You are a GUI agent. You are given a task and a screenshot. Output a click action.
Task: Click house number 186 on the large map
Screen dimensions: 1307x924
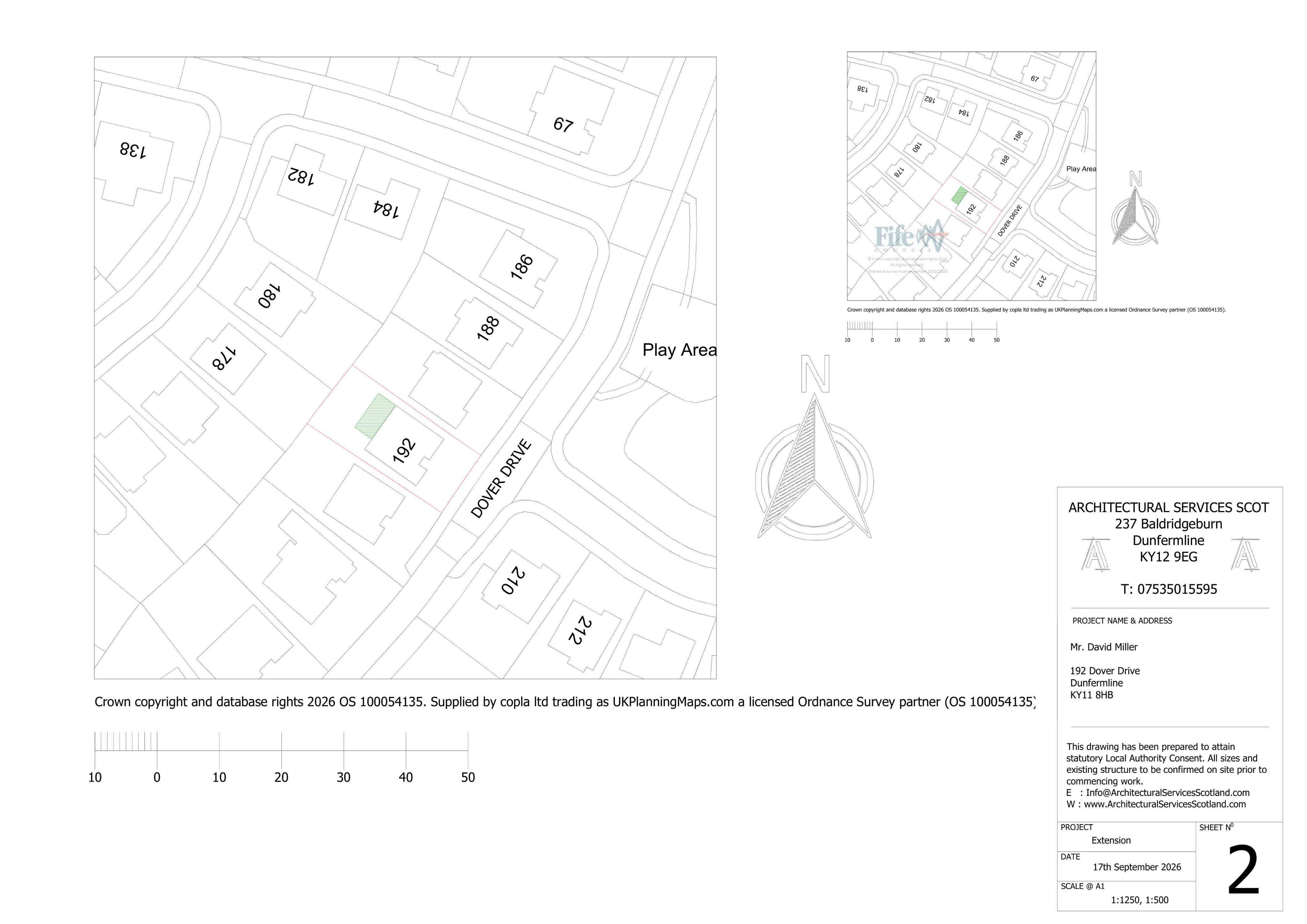coord(521,267)
